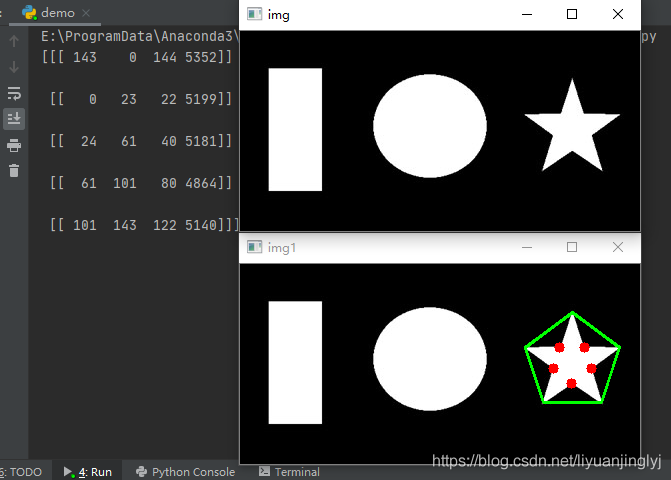Click the img window title icon

click(x=255, y=14)
